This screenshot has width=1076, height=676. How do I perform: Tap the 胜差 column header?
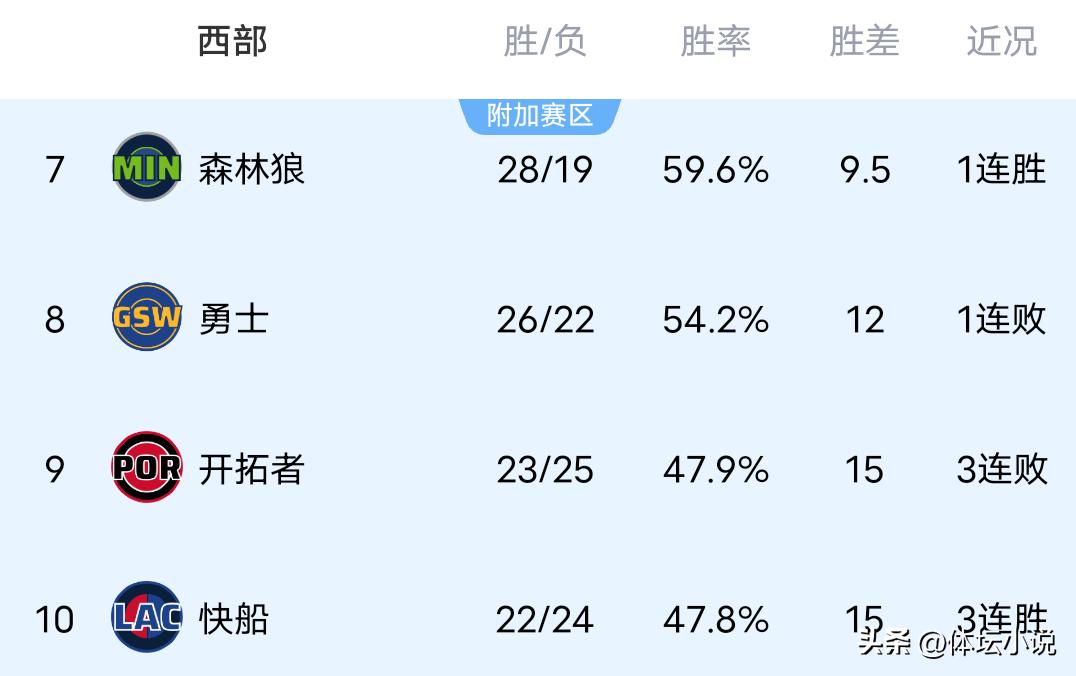864,42
